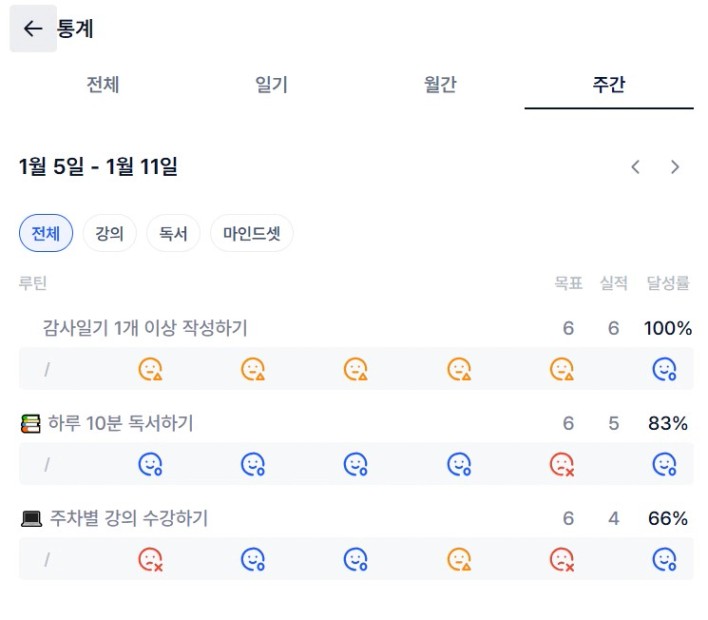Go to the next week with right chevron
Image resolution: width=708 pixels, height=620 pixels.
675,167
